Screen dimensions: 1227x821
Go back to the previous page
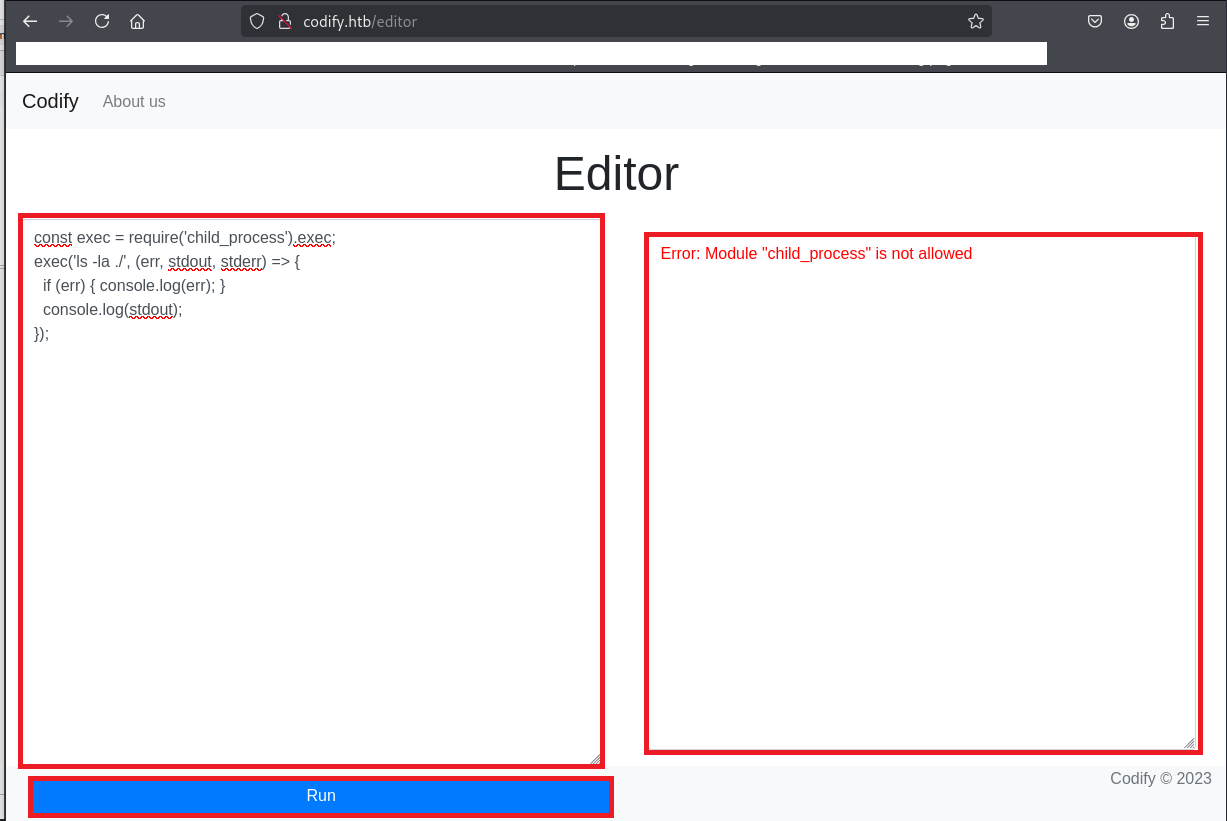30,21
